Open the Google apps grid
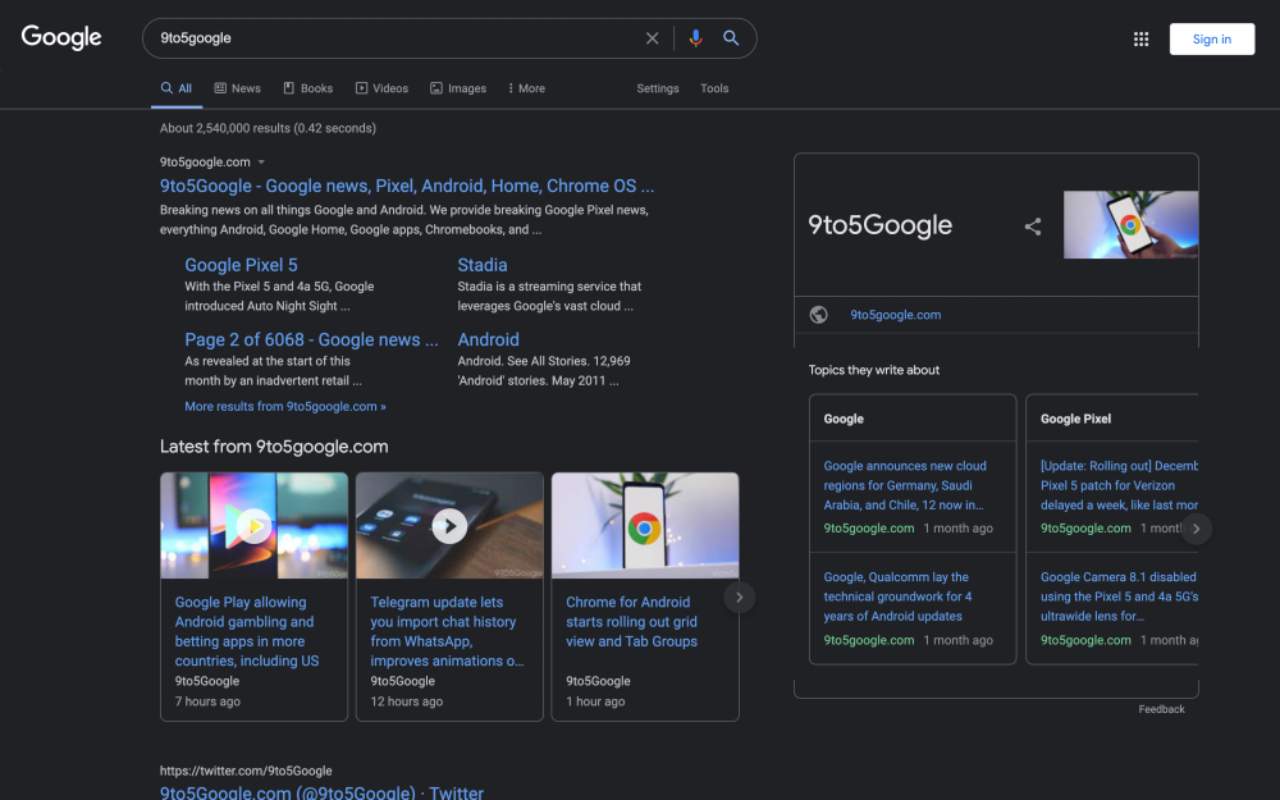The height and width of the screenshot is (800, 1280). [x=1141, y=39]
